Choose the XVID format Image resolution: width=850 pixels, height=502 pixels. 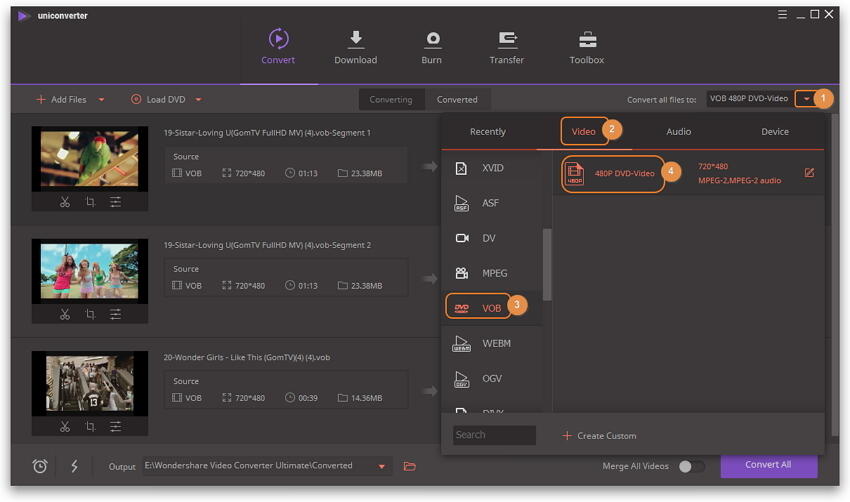click(x=492, y=168)
